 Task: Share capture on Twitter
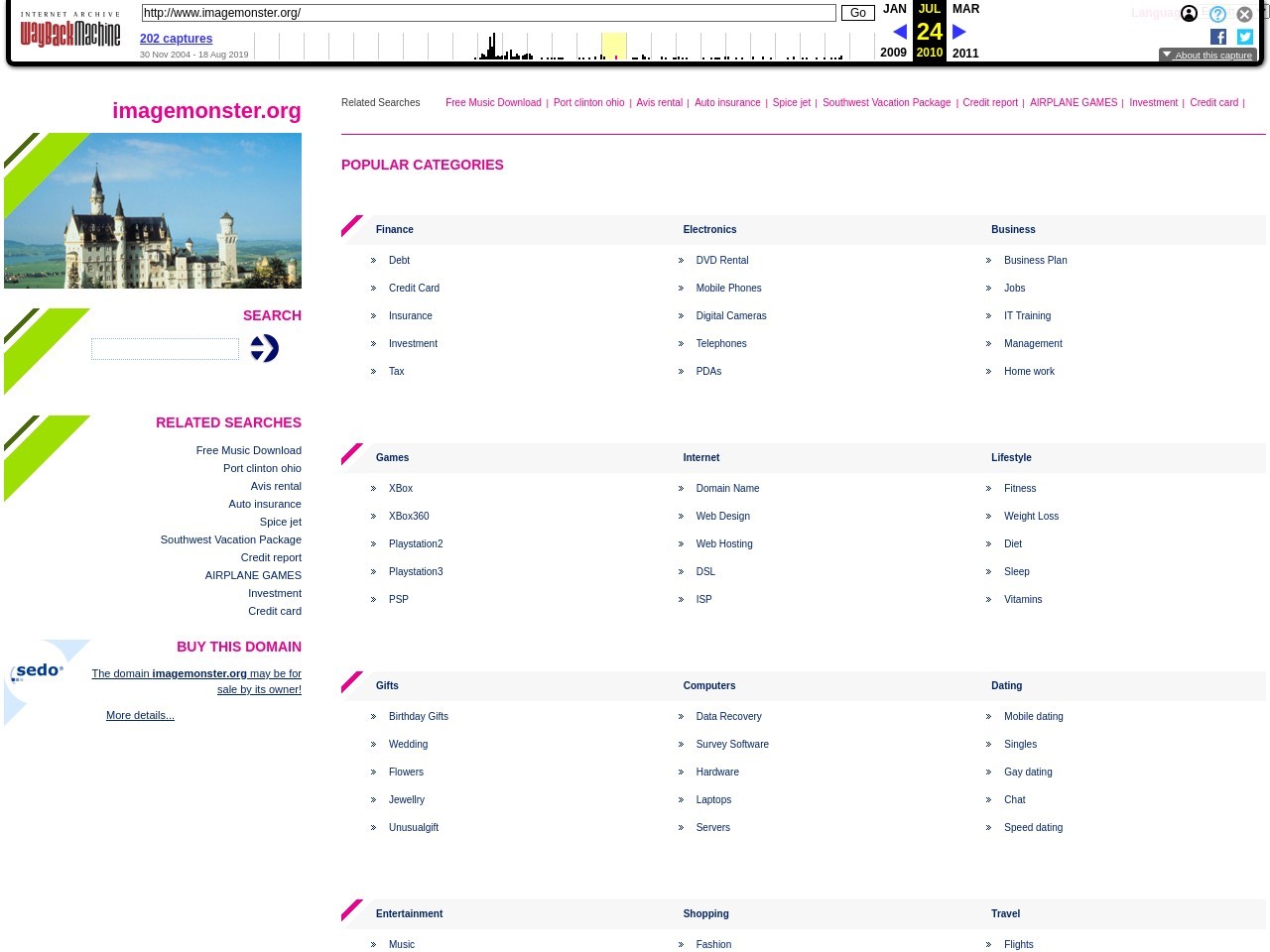(x=1245, y=37)
